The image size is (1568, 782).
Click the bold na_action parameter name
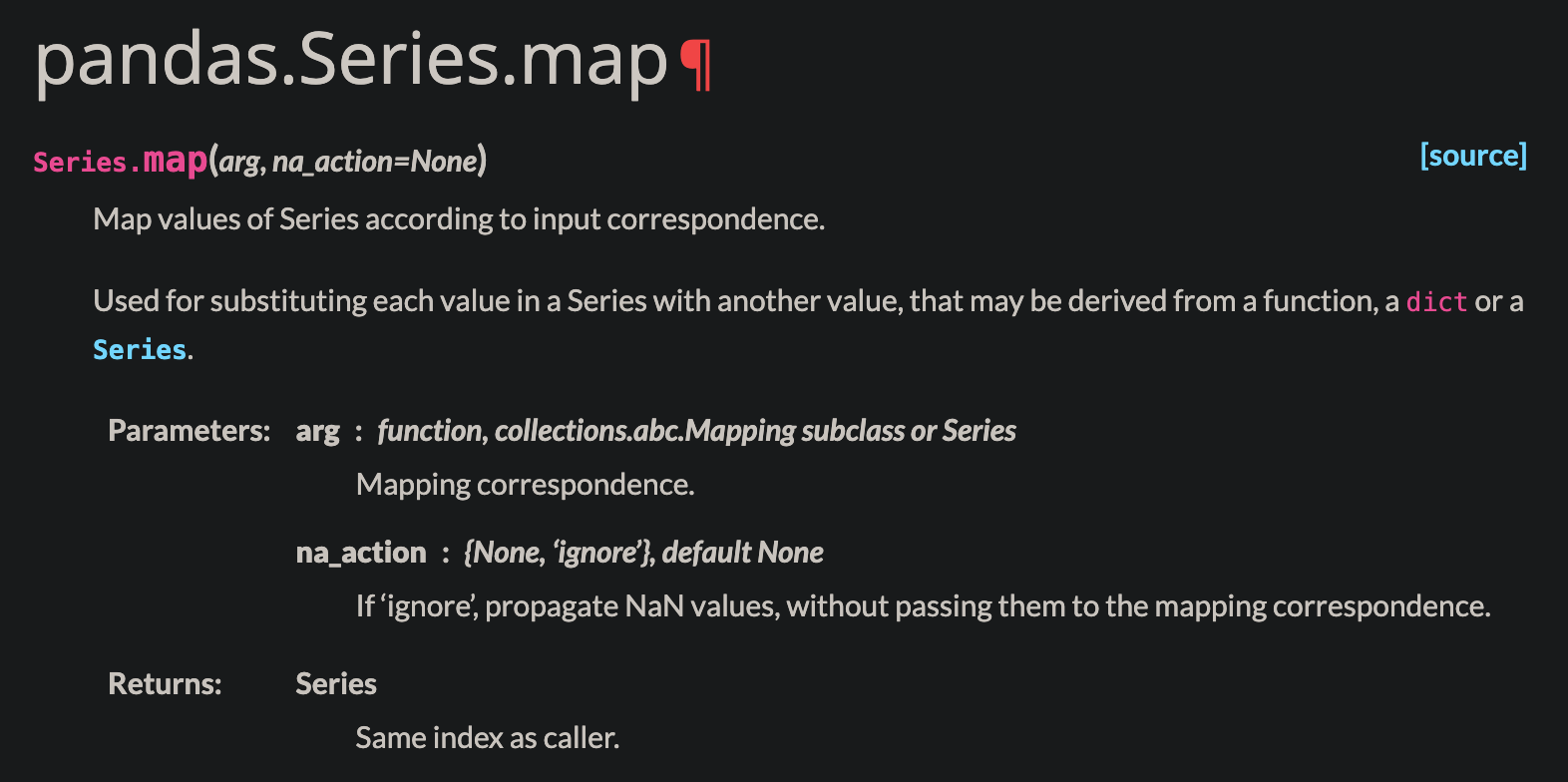pos(361,553)
